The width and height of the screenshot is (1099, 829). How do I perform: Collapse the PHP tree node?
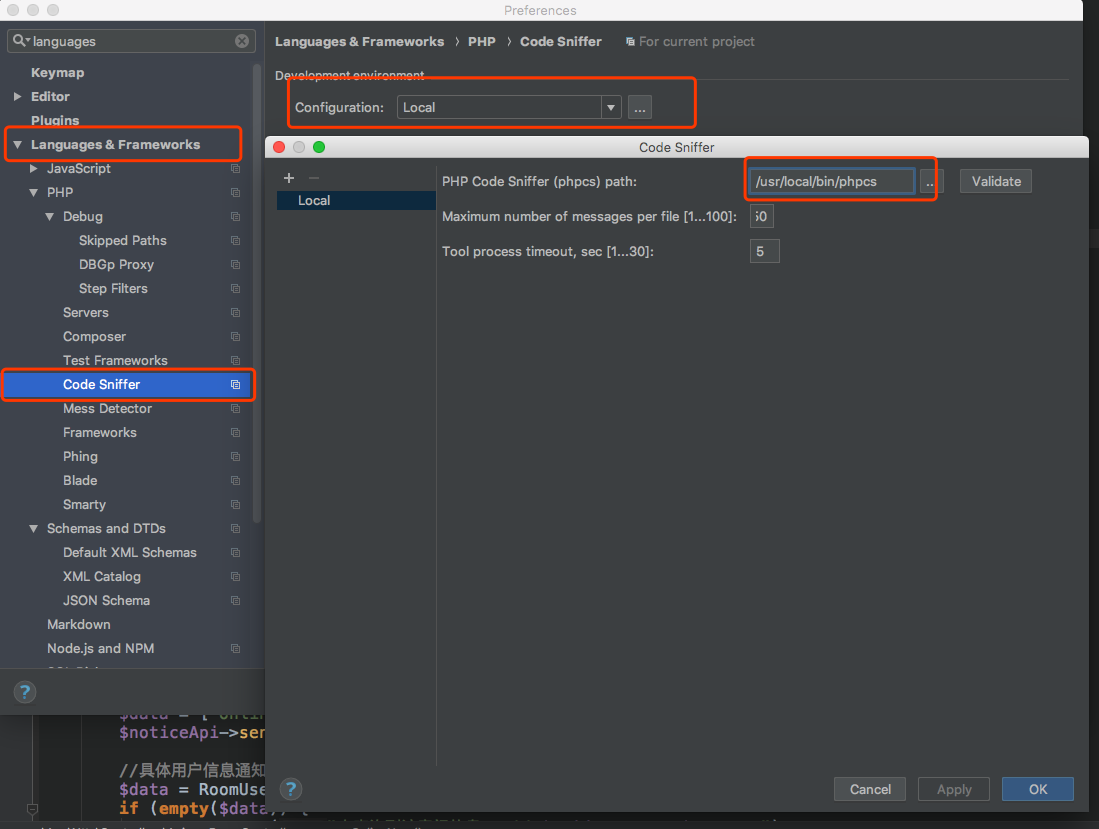[34, 193]
